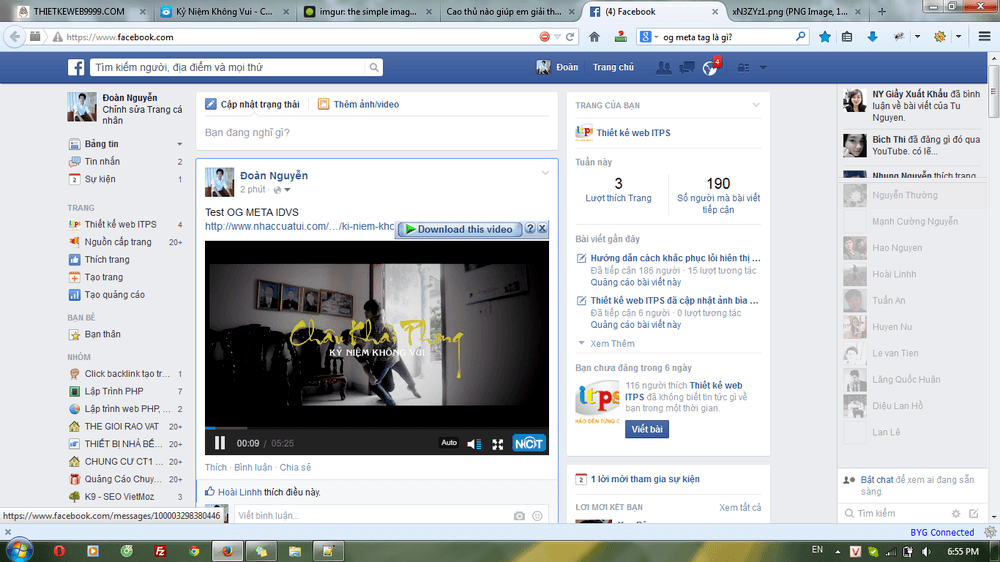Select Thêm ảnh/video tab

tap(358, 104)
